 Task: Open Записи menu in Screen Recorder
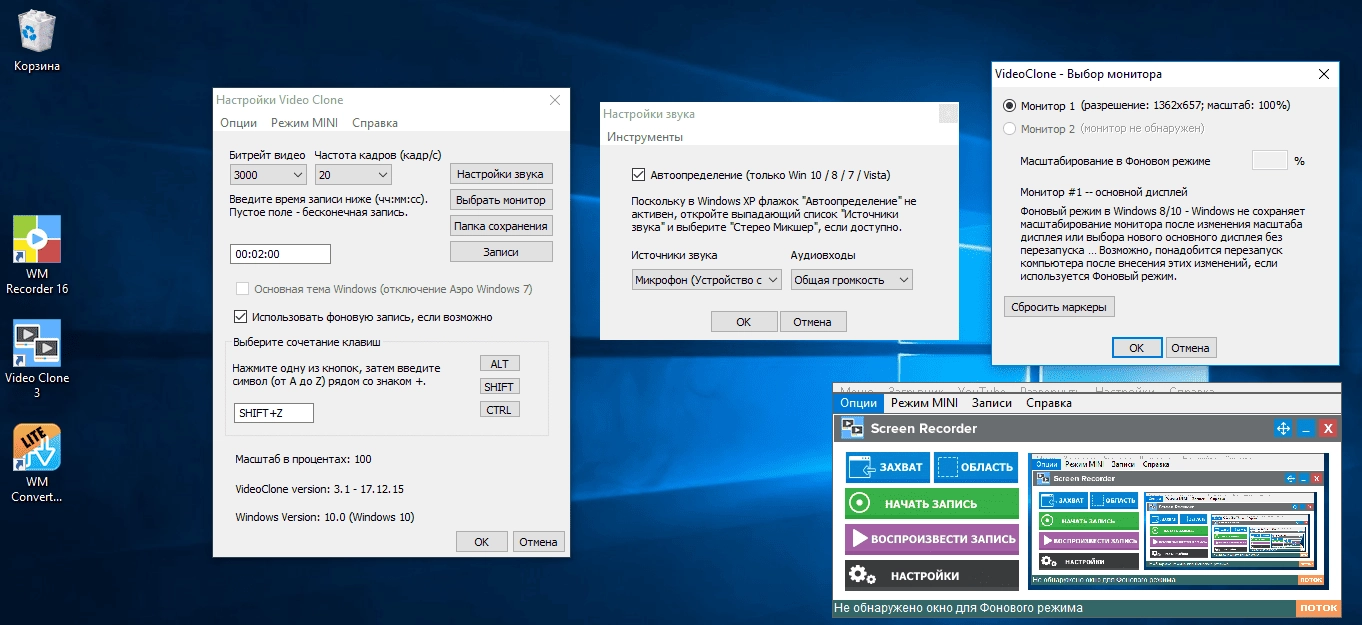coord(992,403)
